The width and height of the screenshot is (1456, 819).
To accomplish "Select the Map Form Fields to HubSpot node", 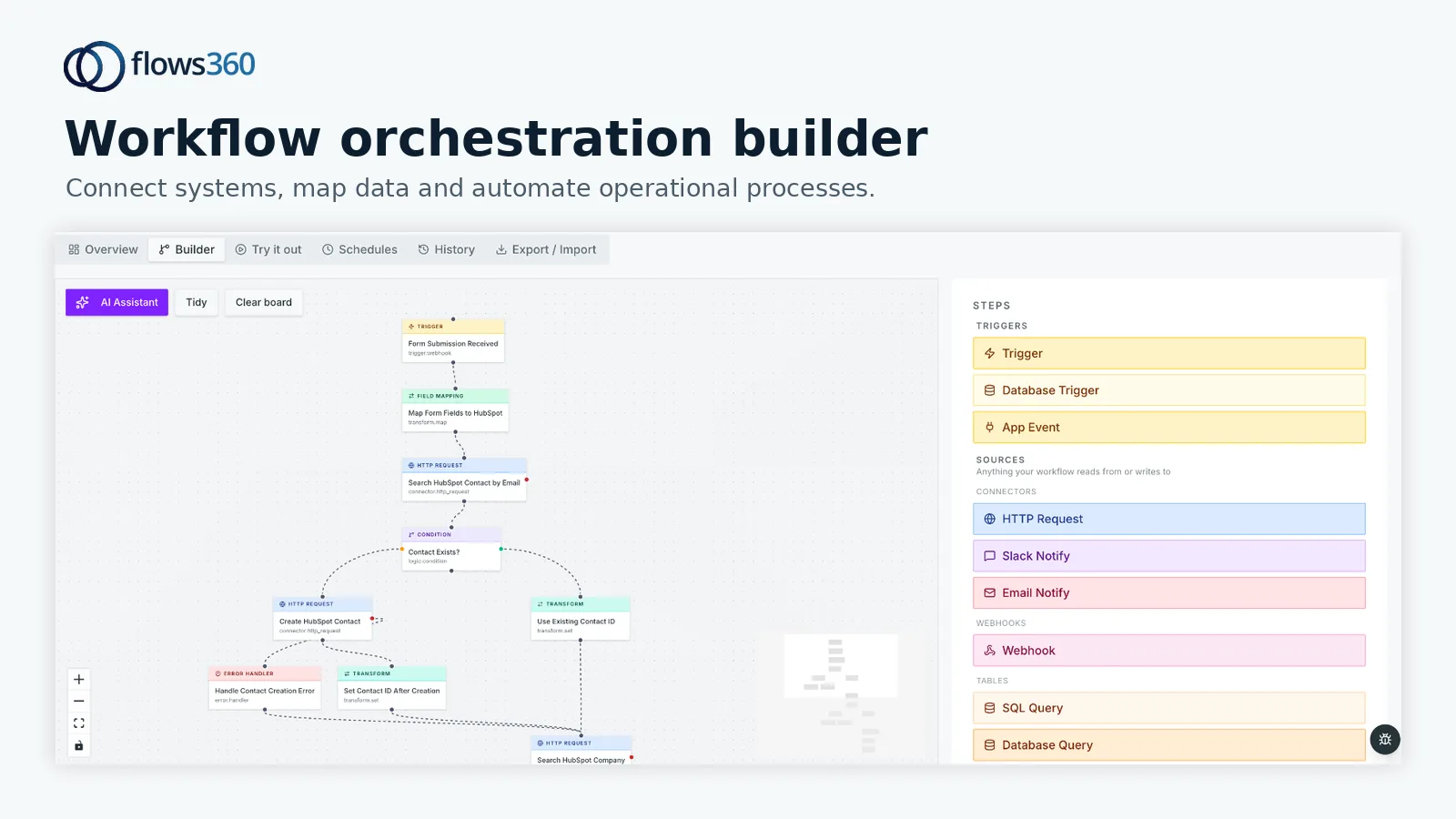I will tap(455, 410).
